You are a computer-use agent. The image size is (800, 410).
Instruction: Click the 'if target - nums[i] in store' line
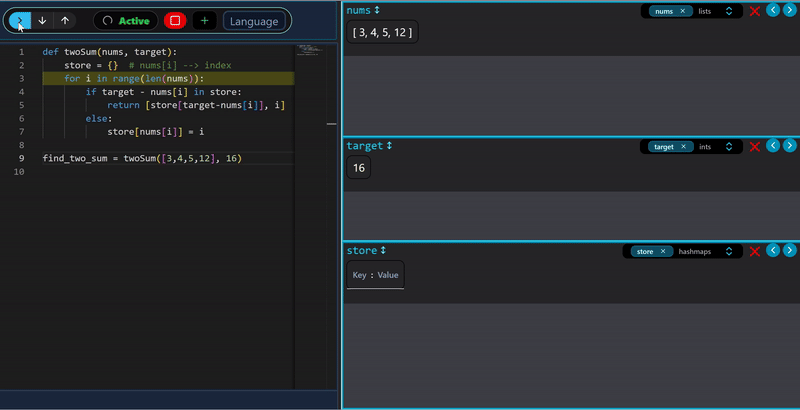163,92
